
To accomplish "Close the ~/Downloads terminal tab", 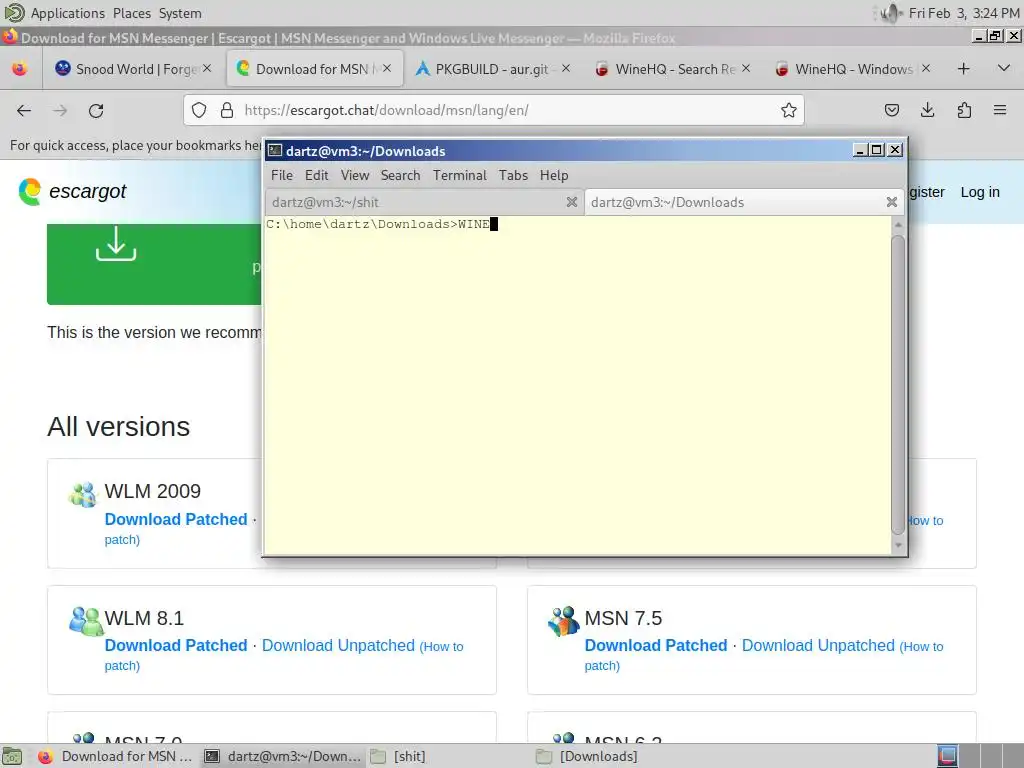I will [x=891, y=202].
